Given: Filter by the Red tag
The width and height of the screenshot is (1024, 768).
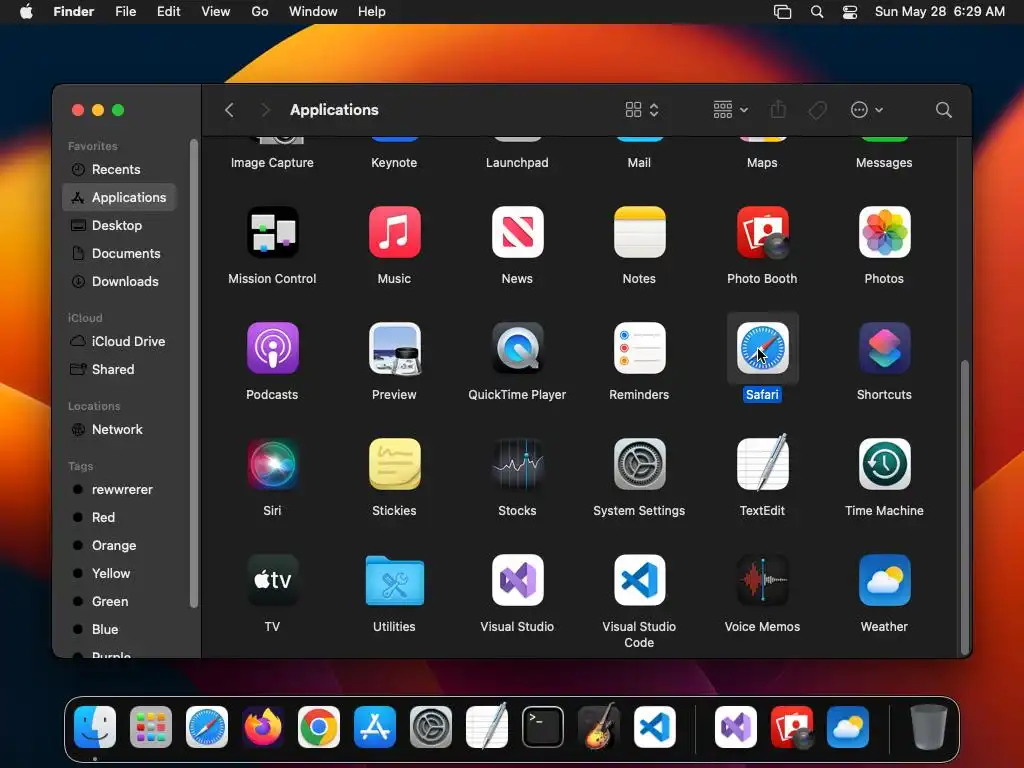Looking at the screenshot, I should (119, 518).
